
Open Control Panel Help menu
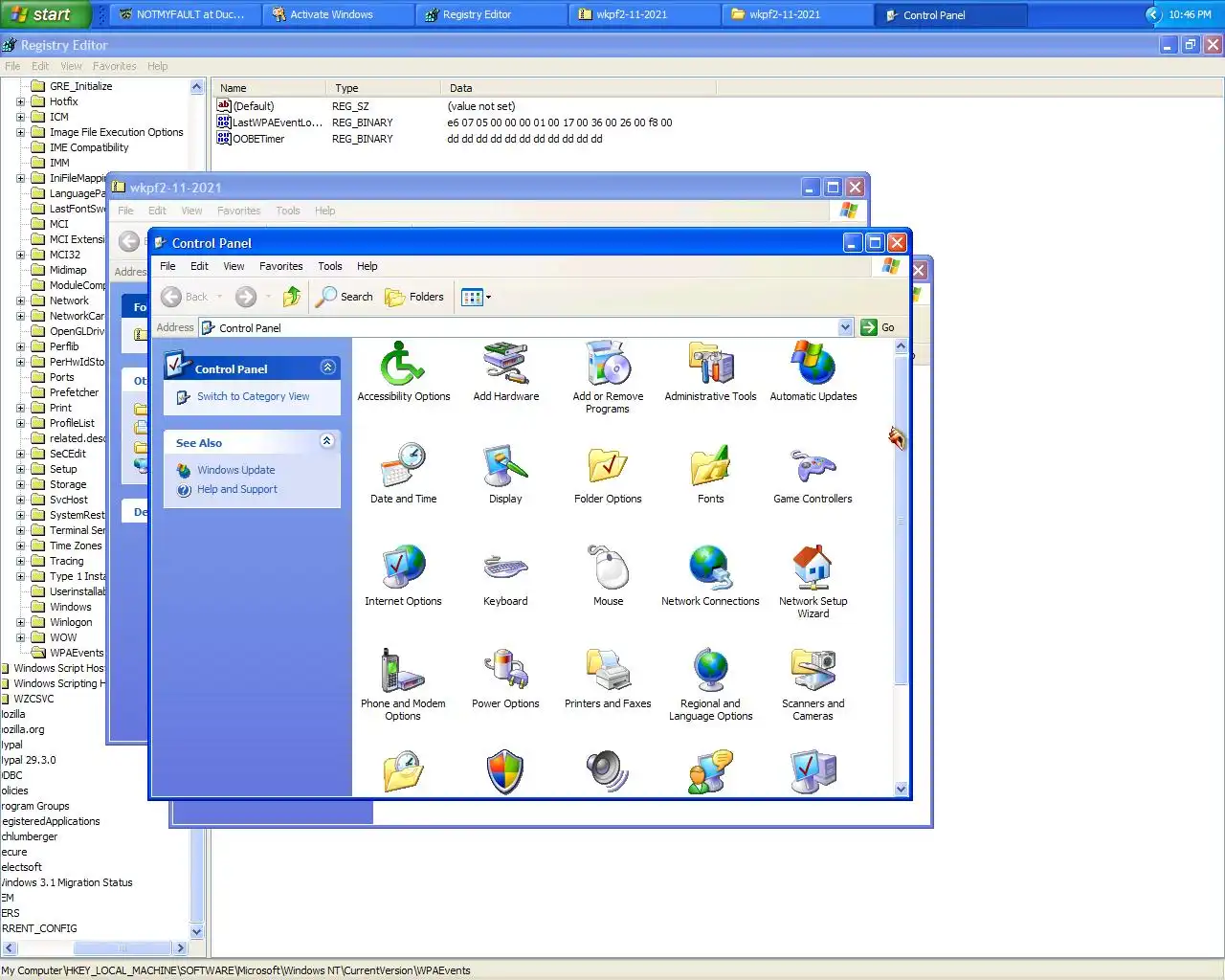pos(367,266)
